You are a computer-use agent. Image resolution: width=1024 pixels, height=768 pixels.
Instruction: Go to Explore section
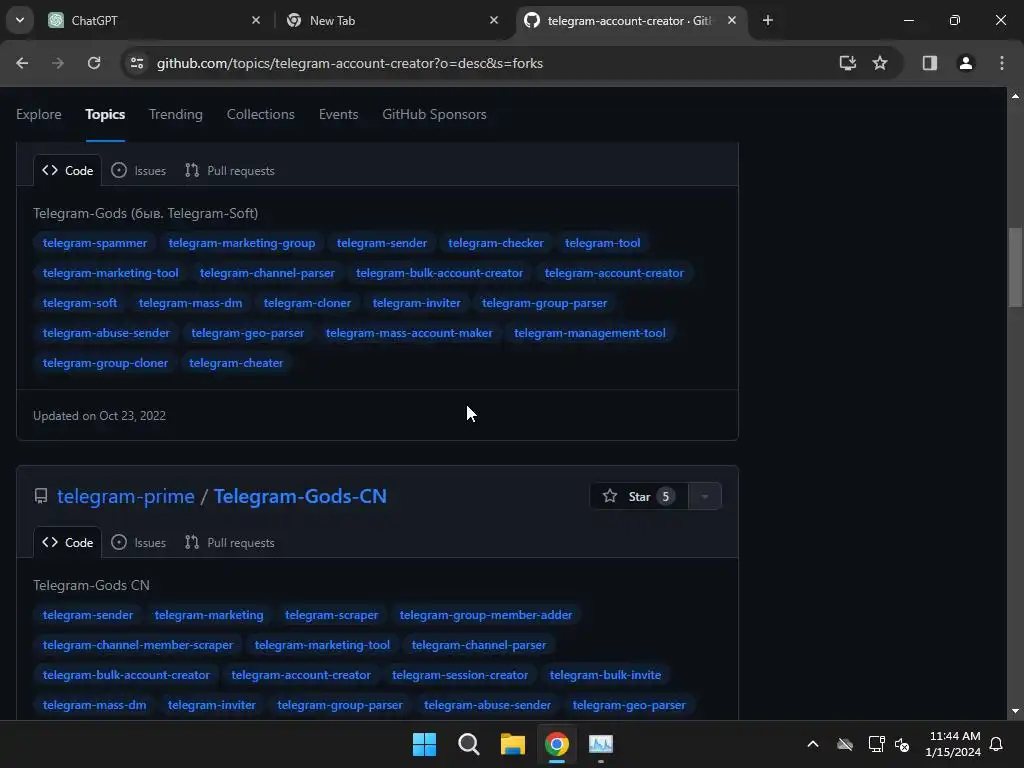pyautogui.click(x=39, y=114)
